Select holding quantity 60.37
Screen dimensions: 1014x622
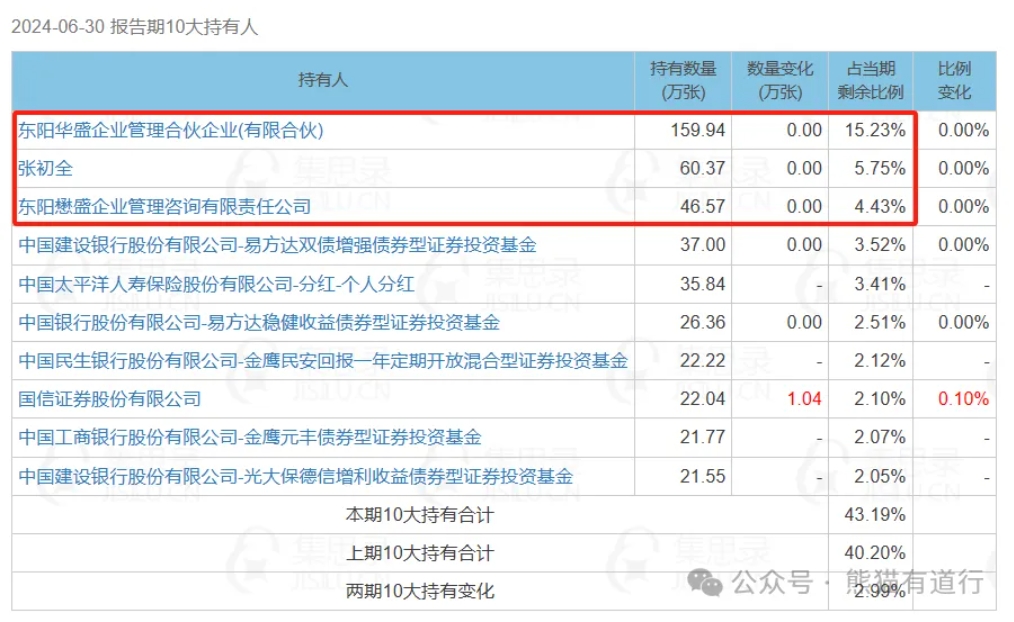(x=702, y=168)
